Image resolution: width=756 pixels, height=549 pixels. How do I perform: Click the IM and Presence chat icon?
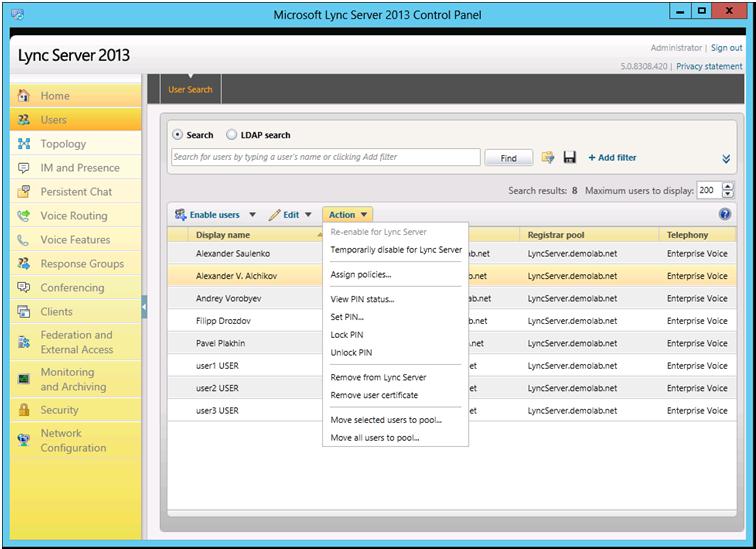[x=24, y=168]
